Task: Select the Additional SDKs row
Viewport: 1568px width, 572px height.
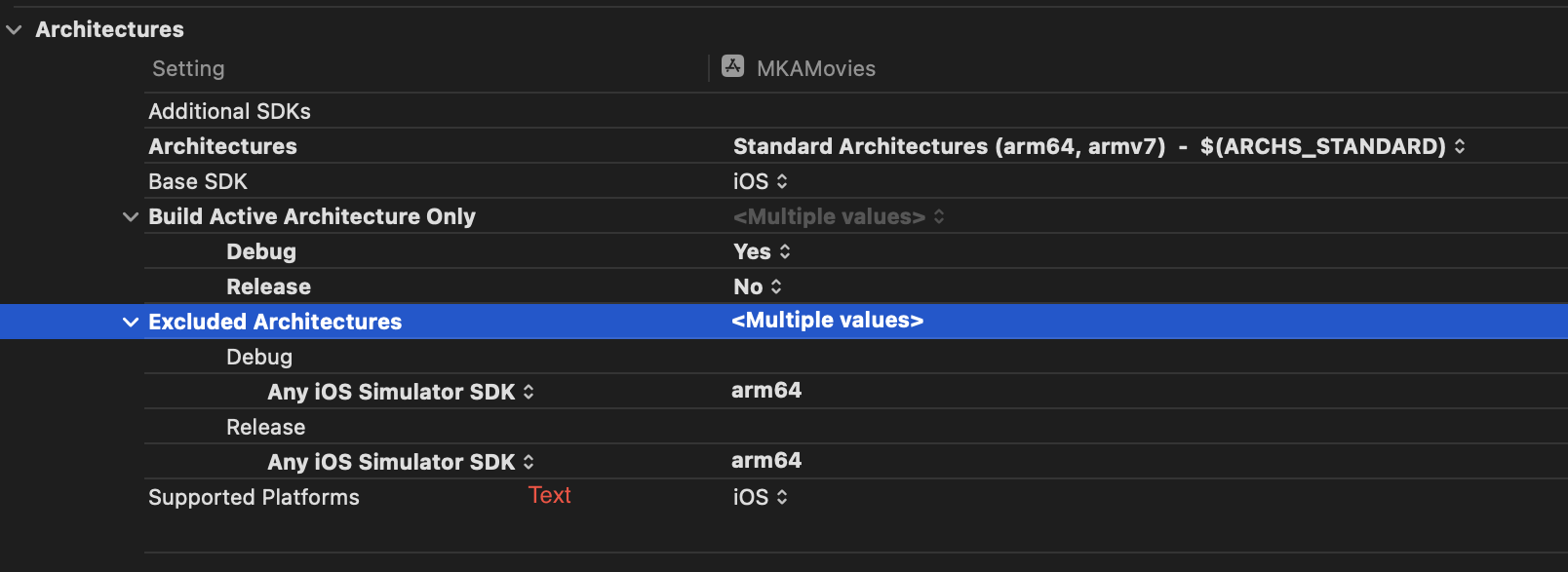Action: 856,111
